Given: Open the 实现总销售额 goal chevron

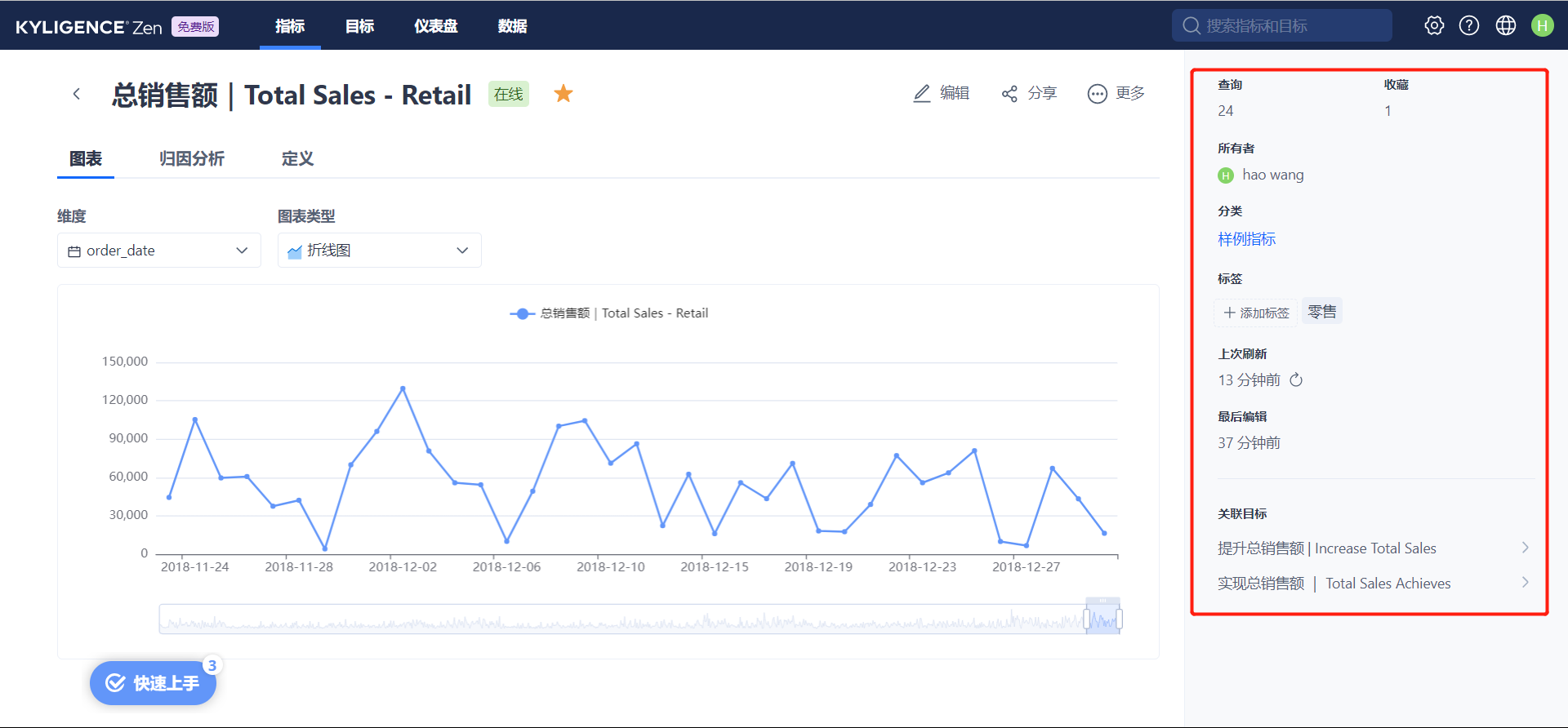Looking at the screenshot, I should tap(1525, 583).
